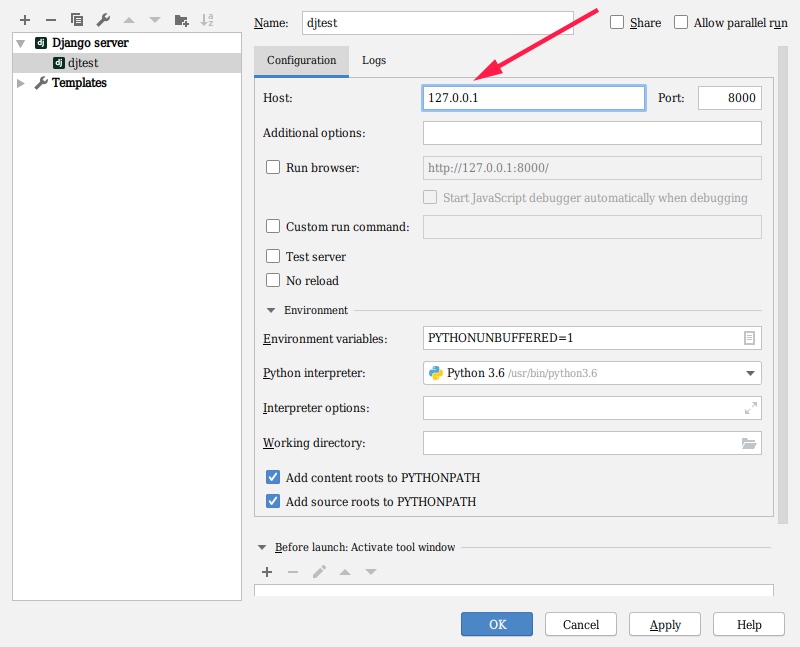The width and height of the screenshot is (800, 647).
Task: Sort configurations alphabetically icon
Action: (207, 20)
